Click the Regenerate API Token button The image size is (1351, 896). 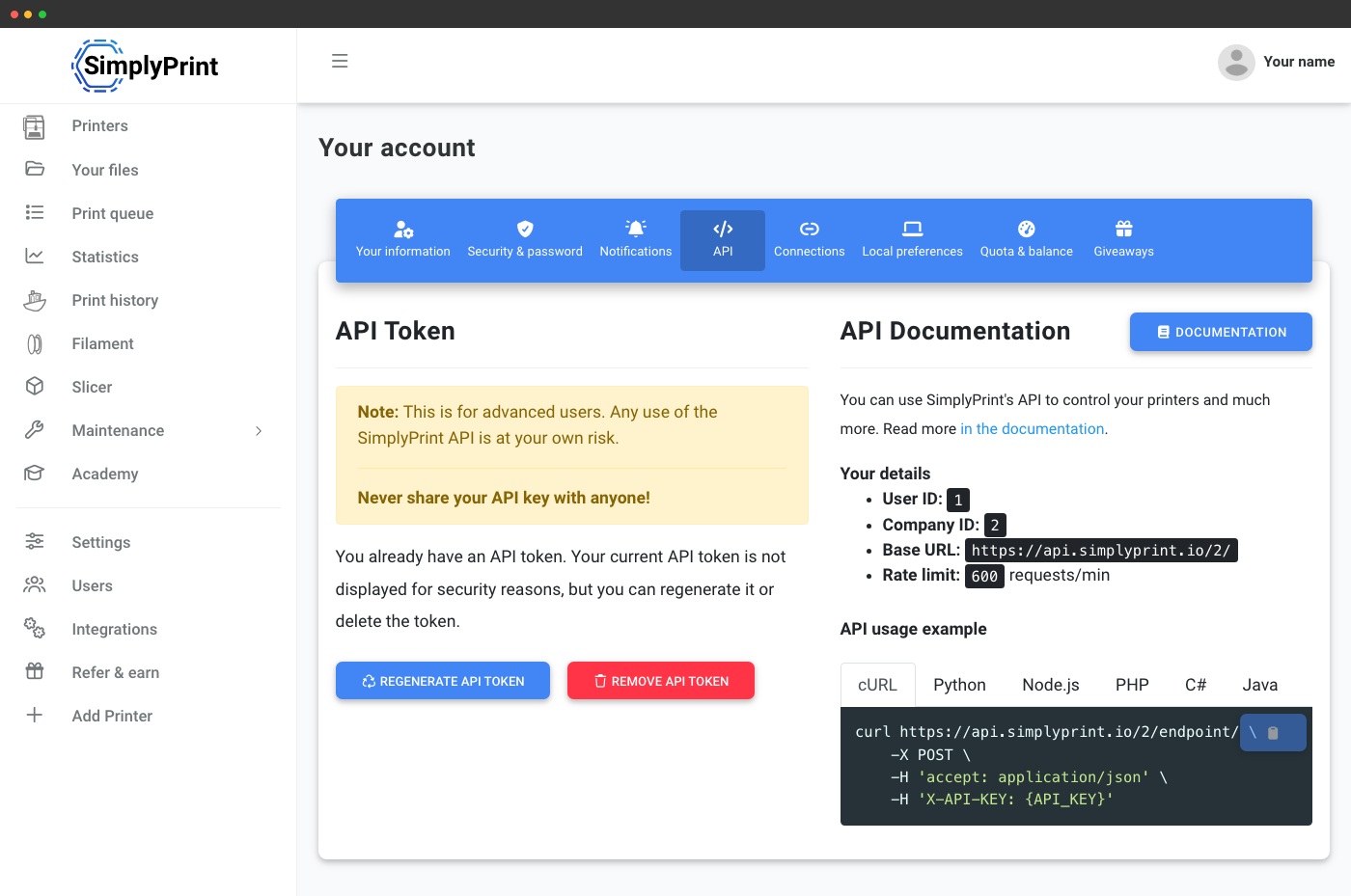(x=443, y=681)
